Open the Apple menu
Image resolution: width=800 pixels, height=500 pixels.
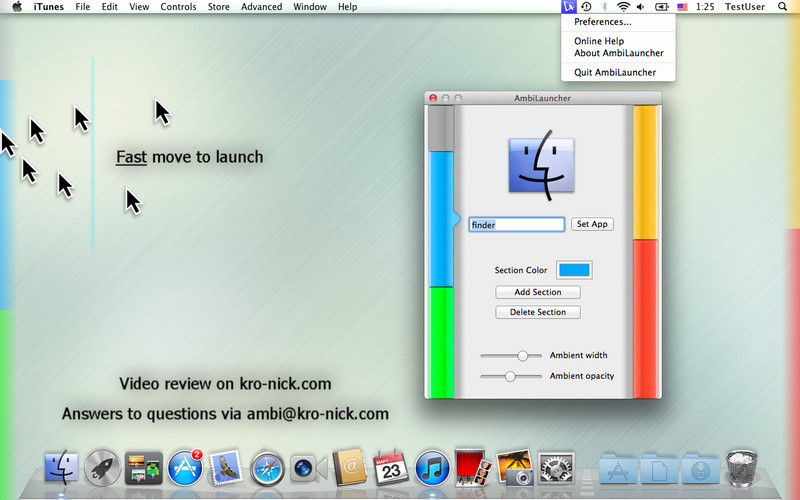pos(17,7)
